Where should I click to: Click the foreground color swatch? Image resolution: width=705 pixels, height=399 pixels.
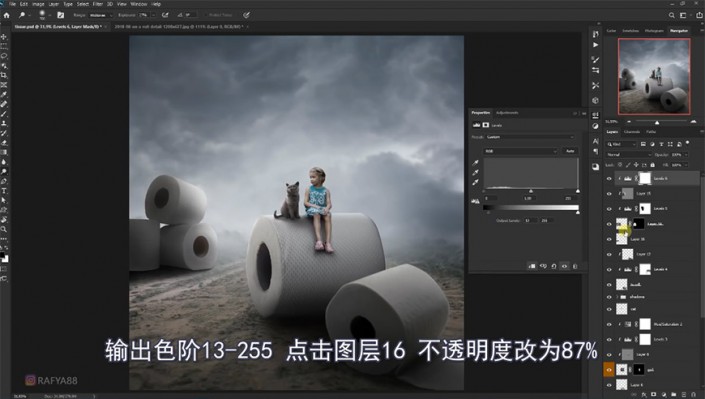pos(3,256)
